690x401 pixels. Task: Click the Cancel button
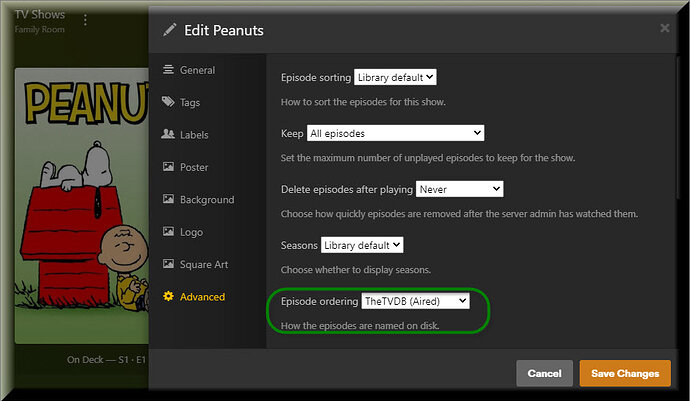pos(544,373)
